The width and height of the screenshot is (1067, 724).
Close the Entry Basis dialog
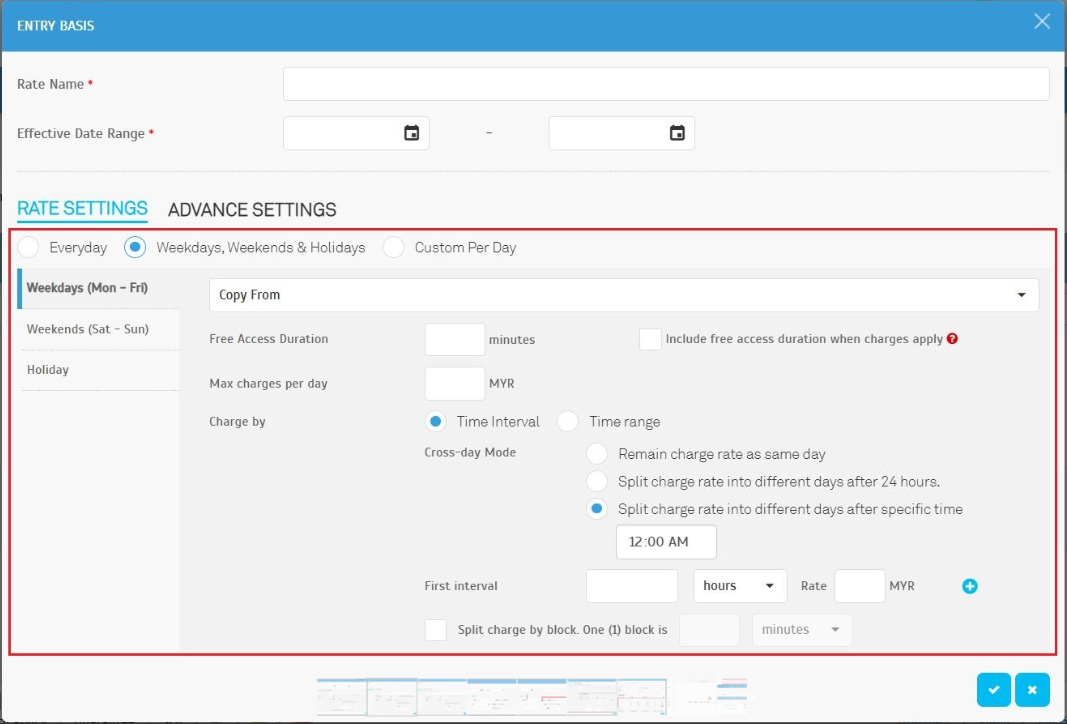coord(1042,22)
